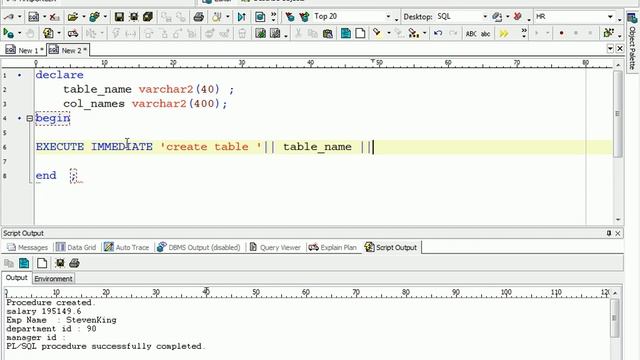
Task: Open the DBMS Output (disabled) tab
Action: (x=198, y=247)
